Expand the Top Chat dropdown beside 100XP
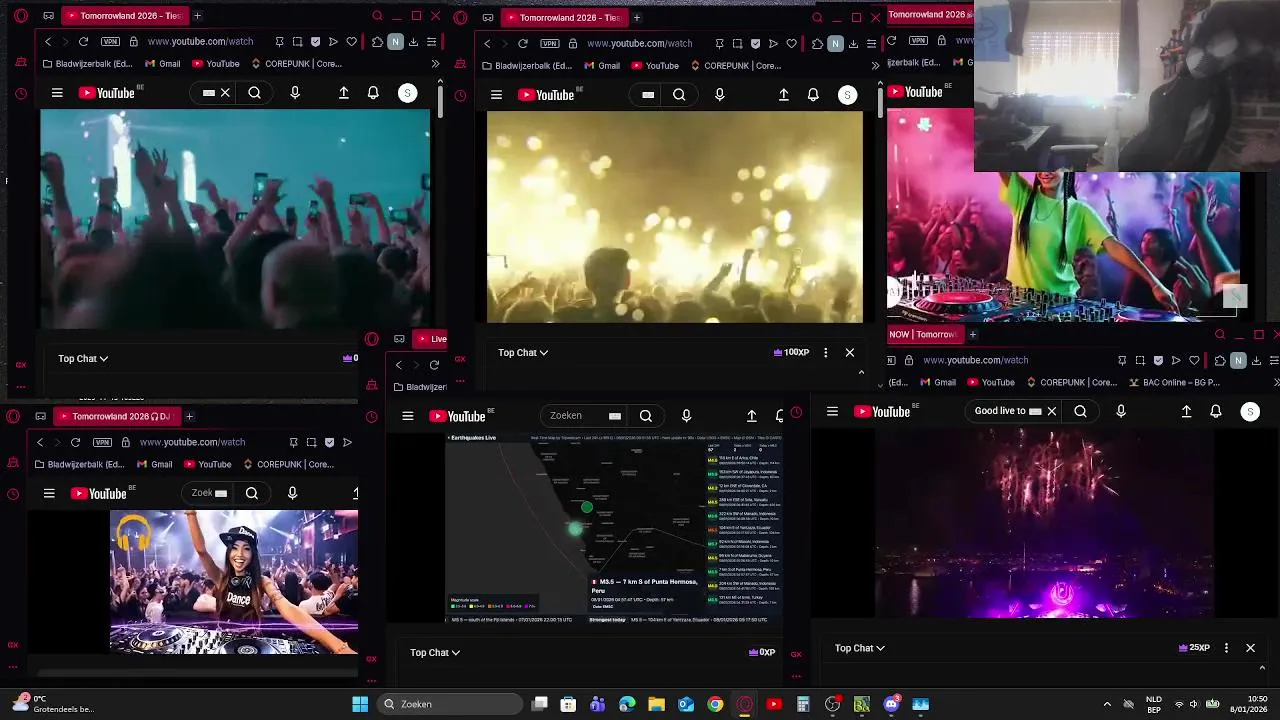Image resolution: width=1280 pixels, height=720 pixels. (x=523, y=352)
